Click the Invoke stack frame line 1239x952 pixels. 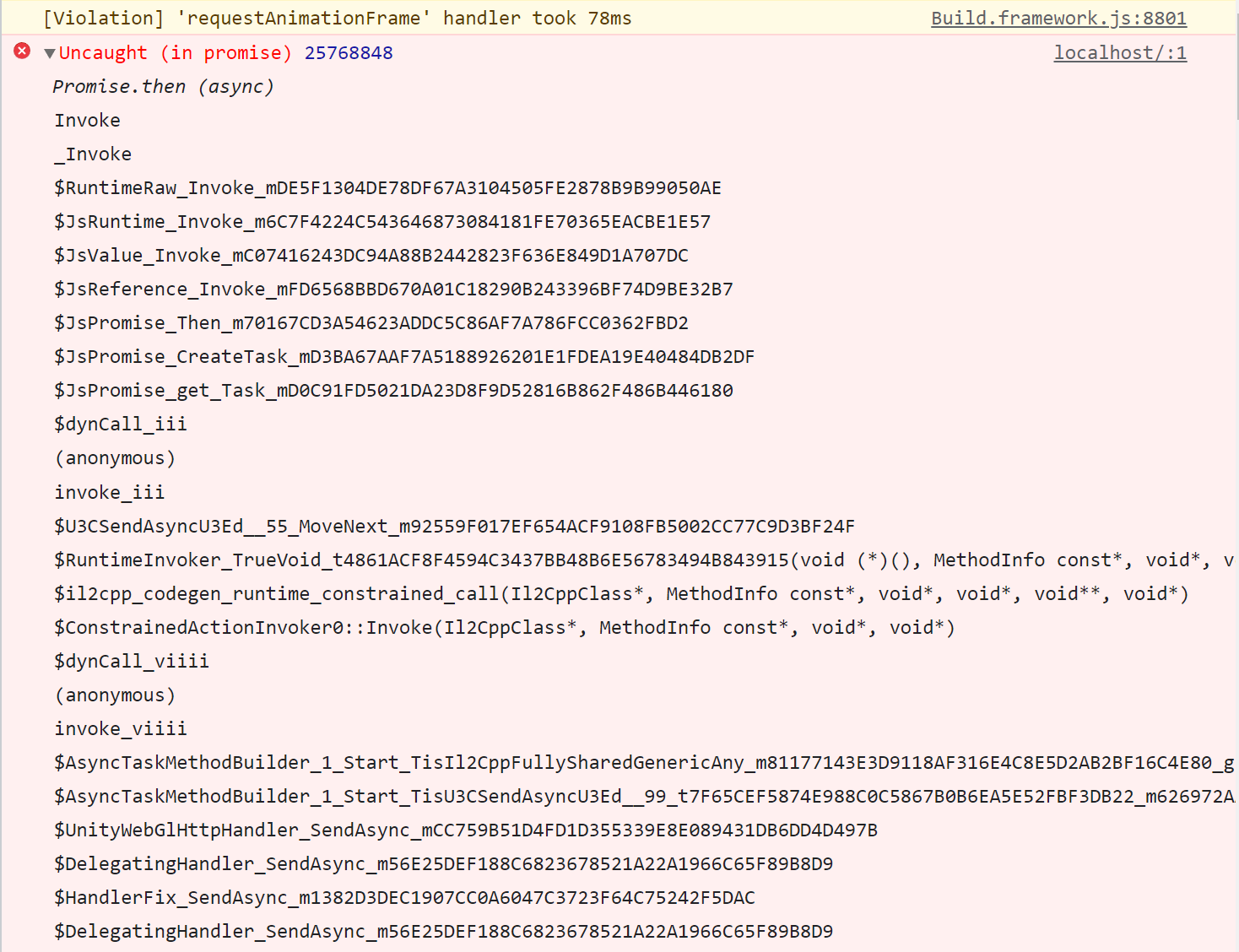tap(88, 121)
